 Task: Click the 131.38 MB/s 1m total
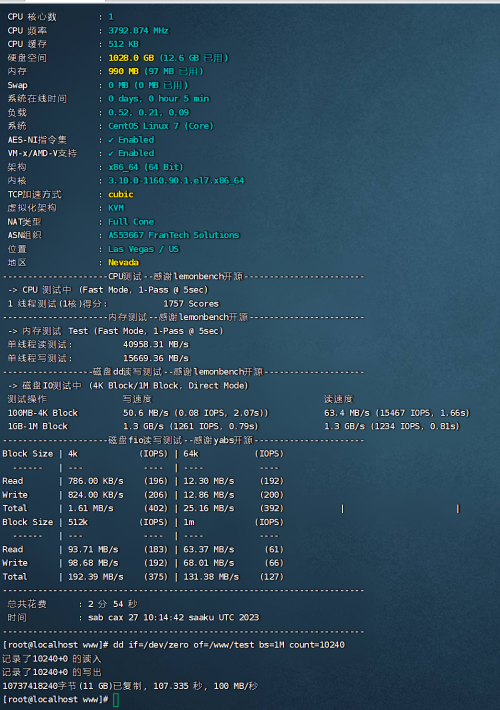(x=211, y=577)
